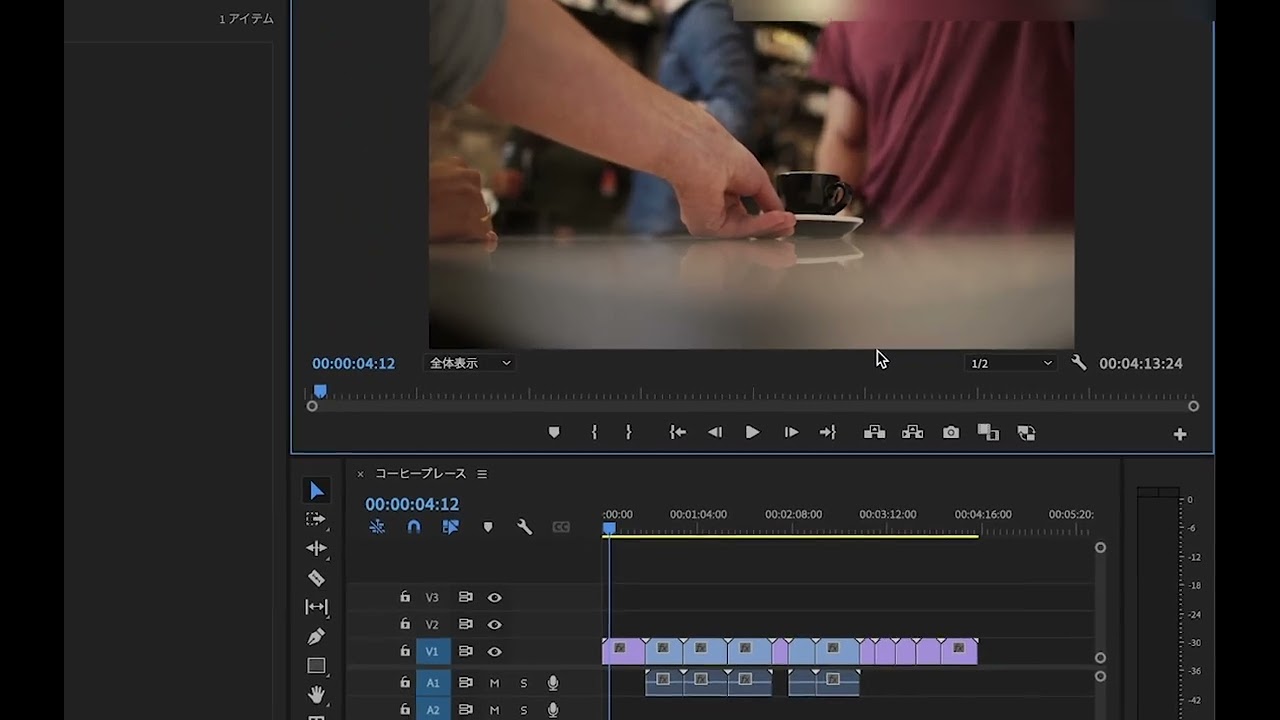The height and width of the screenshot is (720, 1280).
Task: Select the Pen tool
Action: click(x=316, y=636)
